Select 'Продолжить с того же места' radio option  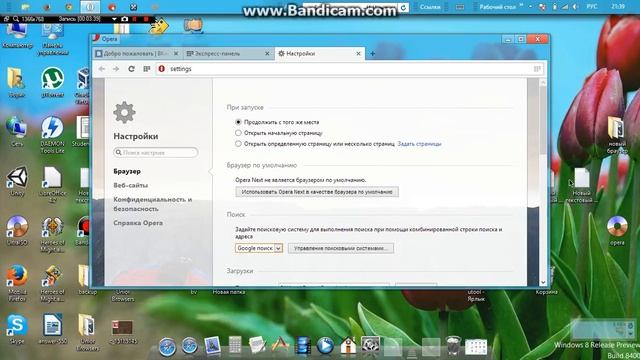tap(238, 122)
